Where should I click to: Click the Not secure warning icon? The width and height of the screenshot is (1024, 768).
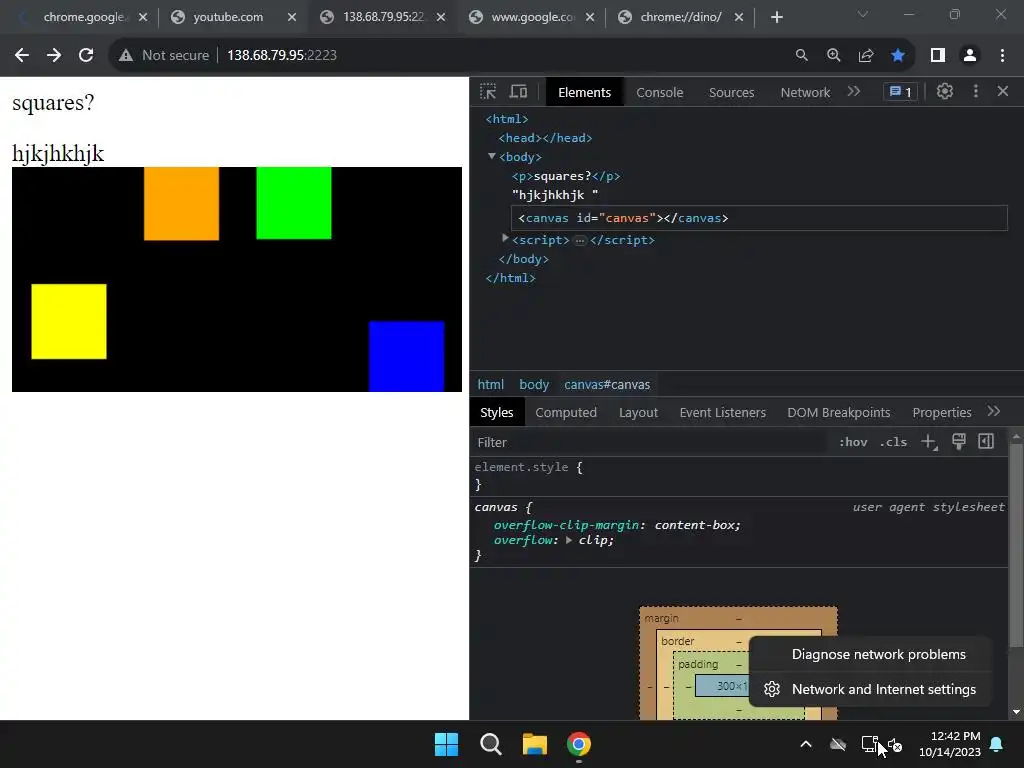126,56
